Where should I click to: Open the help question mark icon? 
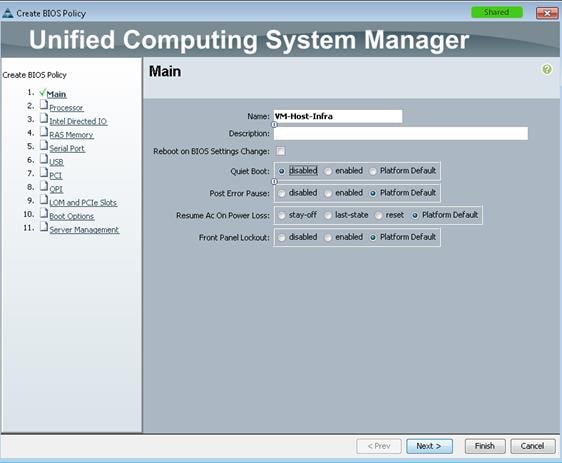(x=547, y=69)
